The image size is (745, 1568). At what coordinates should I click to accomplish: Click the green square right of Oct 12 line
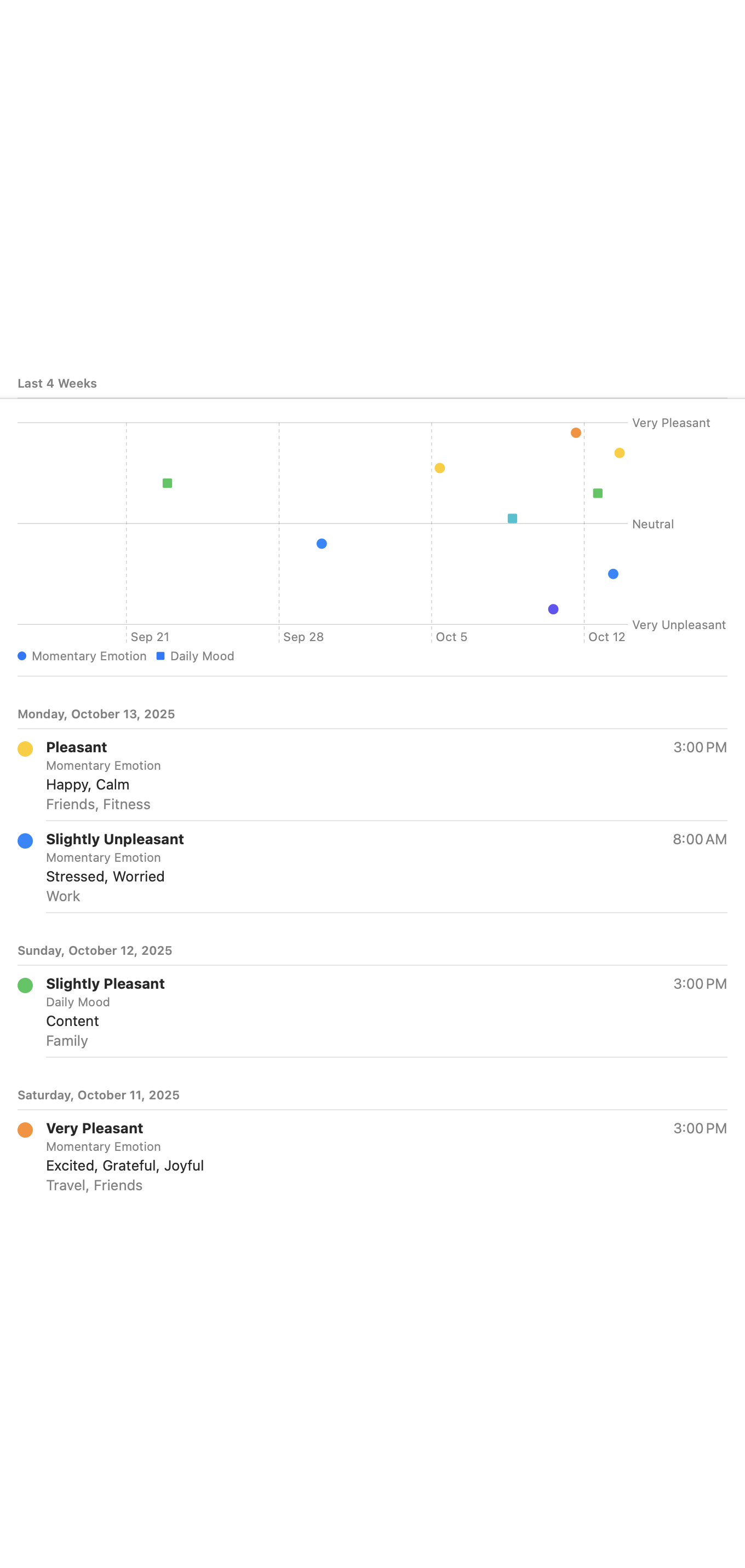[598, 493]
